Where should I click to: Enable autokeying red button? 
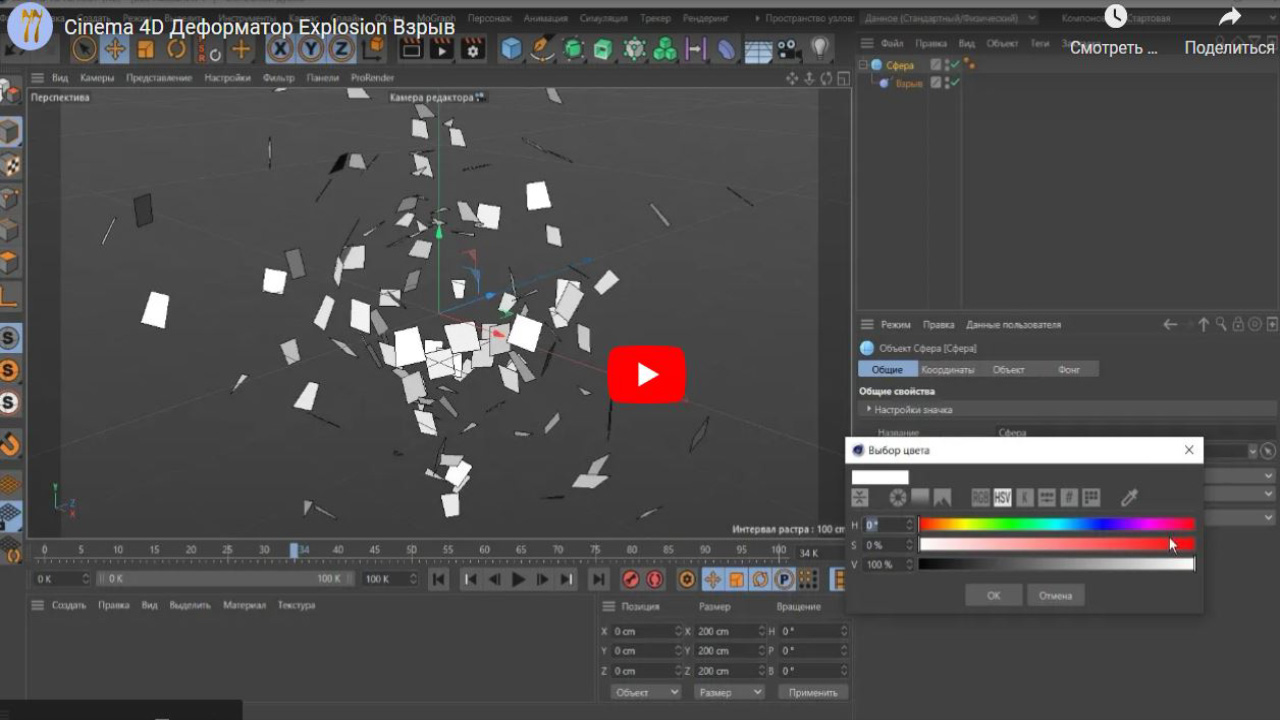click(x=655, y=579)
